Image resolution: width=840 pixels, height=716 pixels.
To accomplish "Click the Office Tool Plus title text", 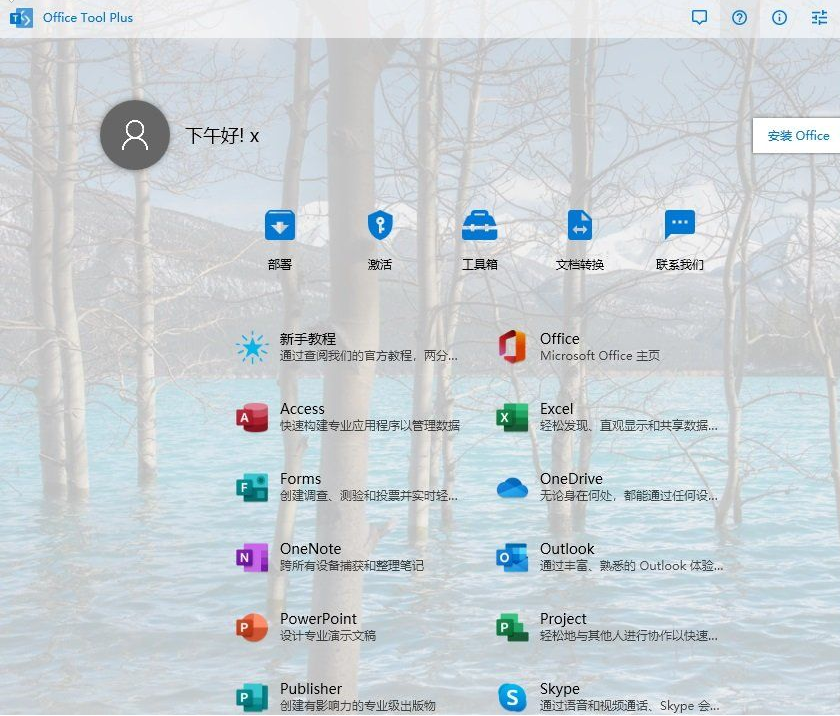I will (88, 18).
